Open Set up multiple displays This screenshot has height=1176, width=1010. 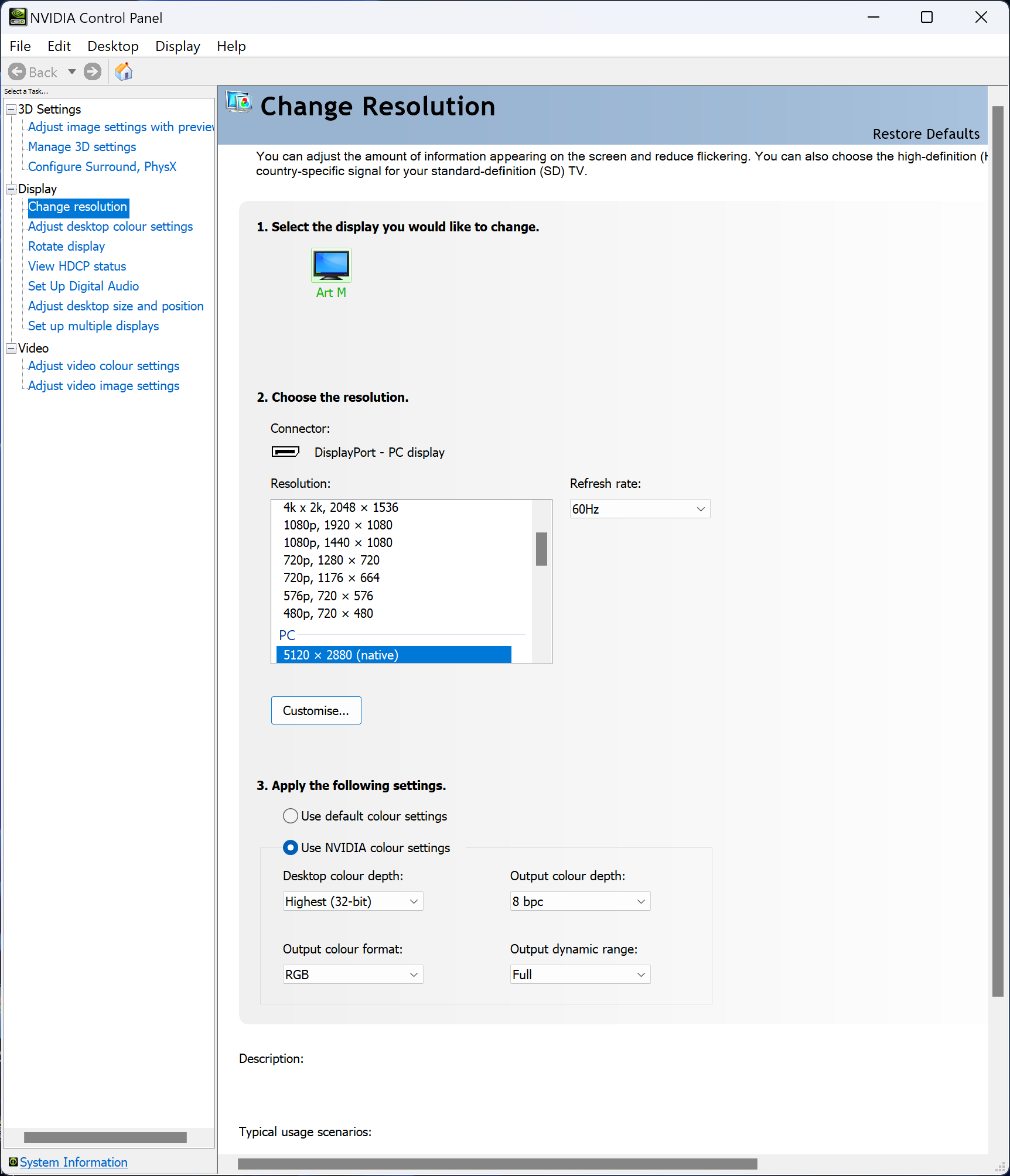click(x=93, y=326)
